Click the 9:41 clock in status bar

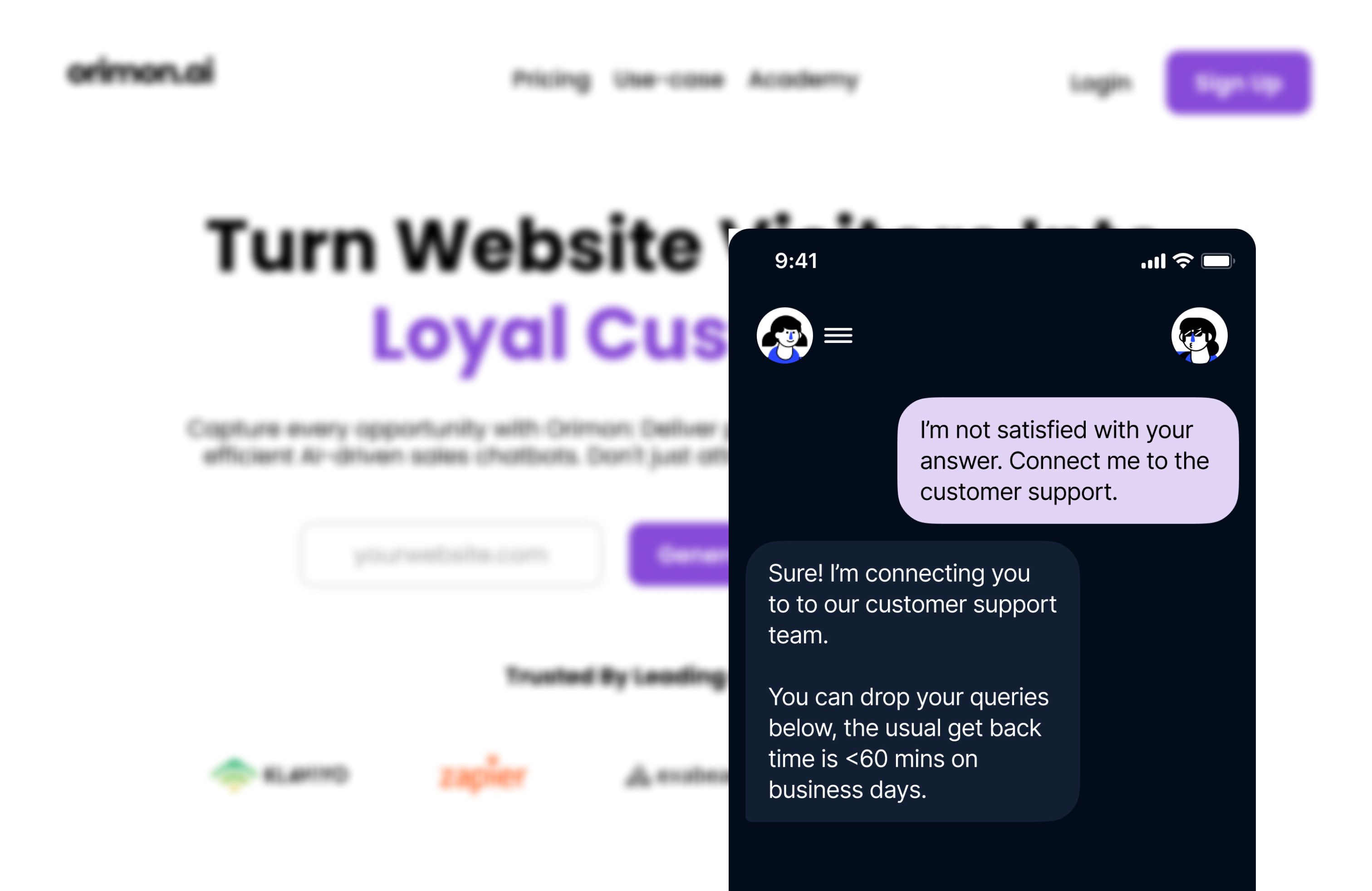(796, 261)
